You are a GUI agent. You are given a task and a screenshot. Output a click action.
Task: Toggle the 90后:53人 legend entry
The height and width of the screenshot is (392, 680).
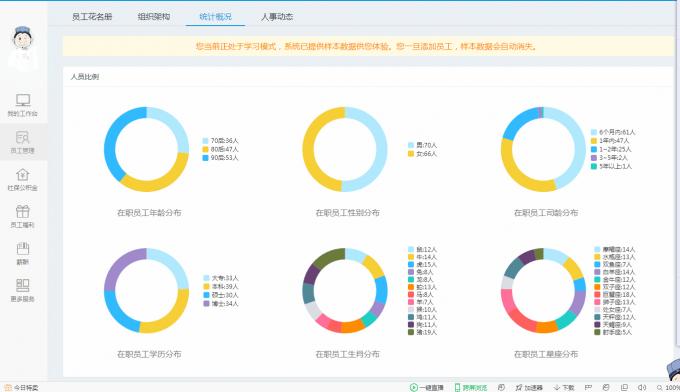click(x=221, y=158)
